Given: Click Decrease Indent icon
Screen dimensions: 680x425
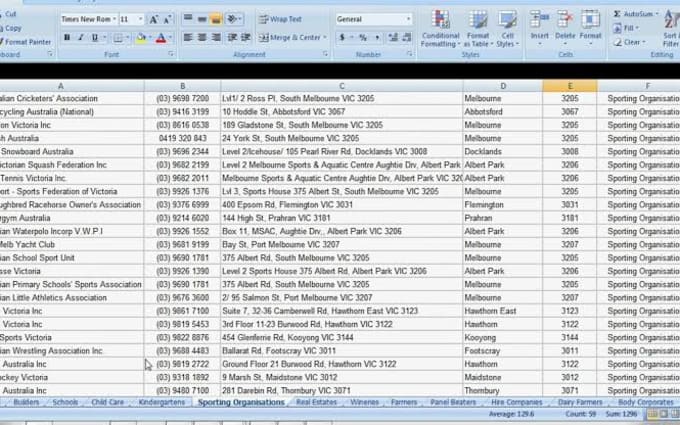Looking at the screenshot, I should (x=232, y=37).
